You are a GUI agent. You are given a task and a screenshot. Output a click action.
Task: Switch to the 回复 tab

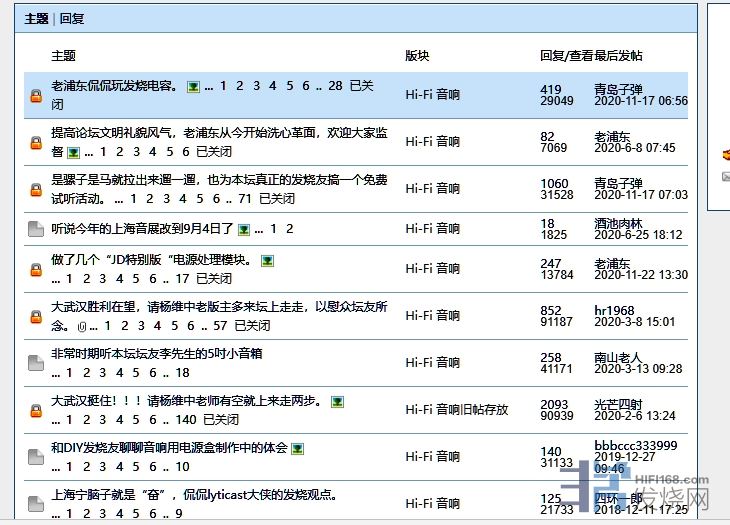[72, 18]
